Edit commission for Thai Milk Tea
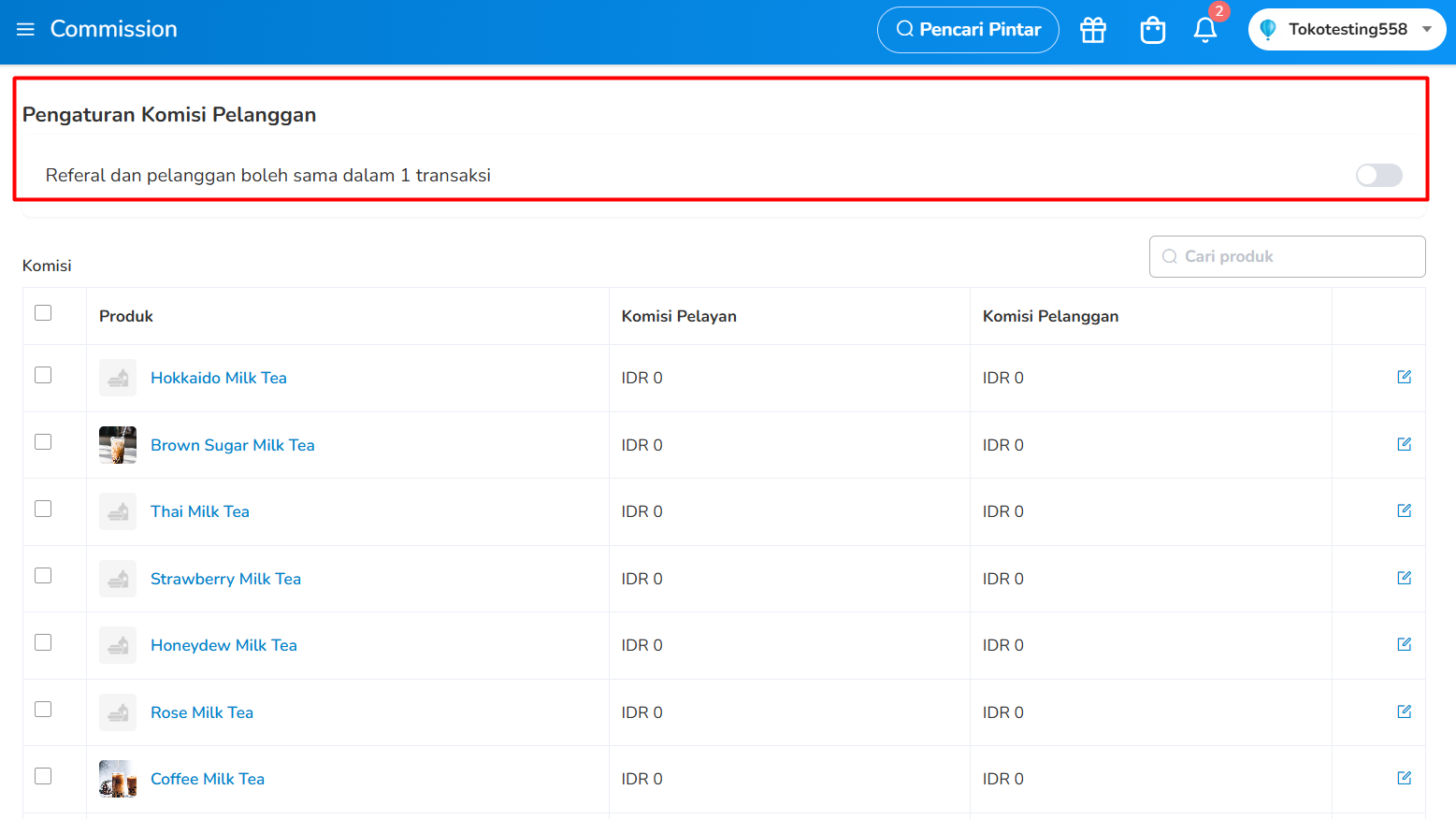Image resolution: width=1456 pixels, height=819 pixels. coord(1405,510)
